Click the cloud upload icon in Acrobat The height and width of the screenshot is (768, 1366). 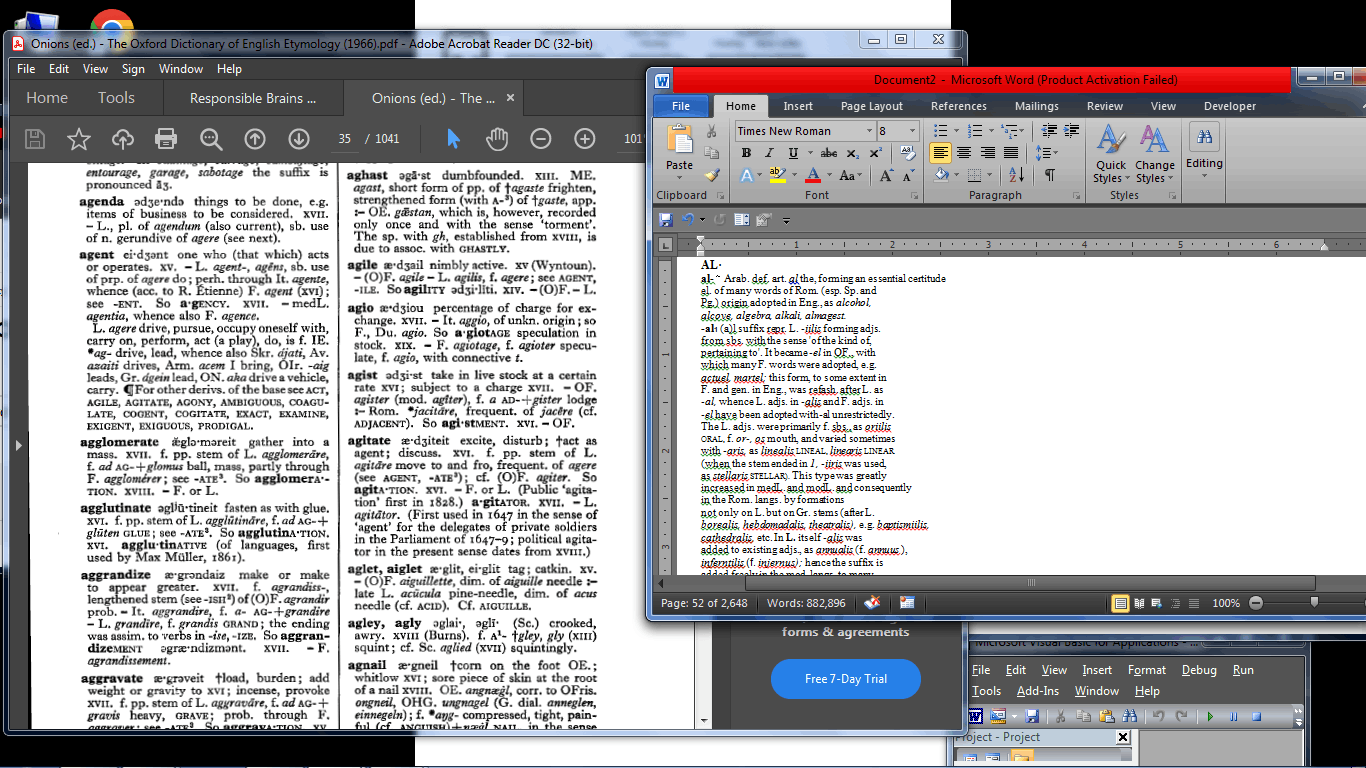click(x=122, y=139)
